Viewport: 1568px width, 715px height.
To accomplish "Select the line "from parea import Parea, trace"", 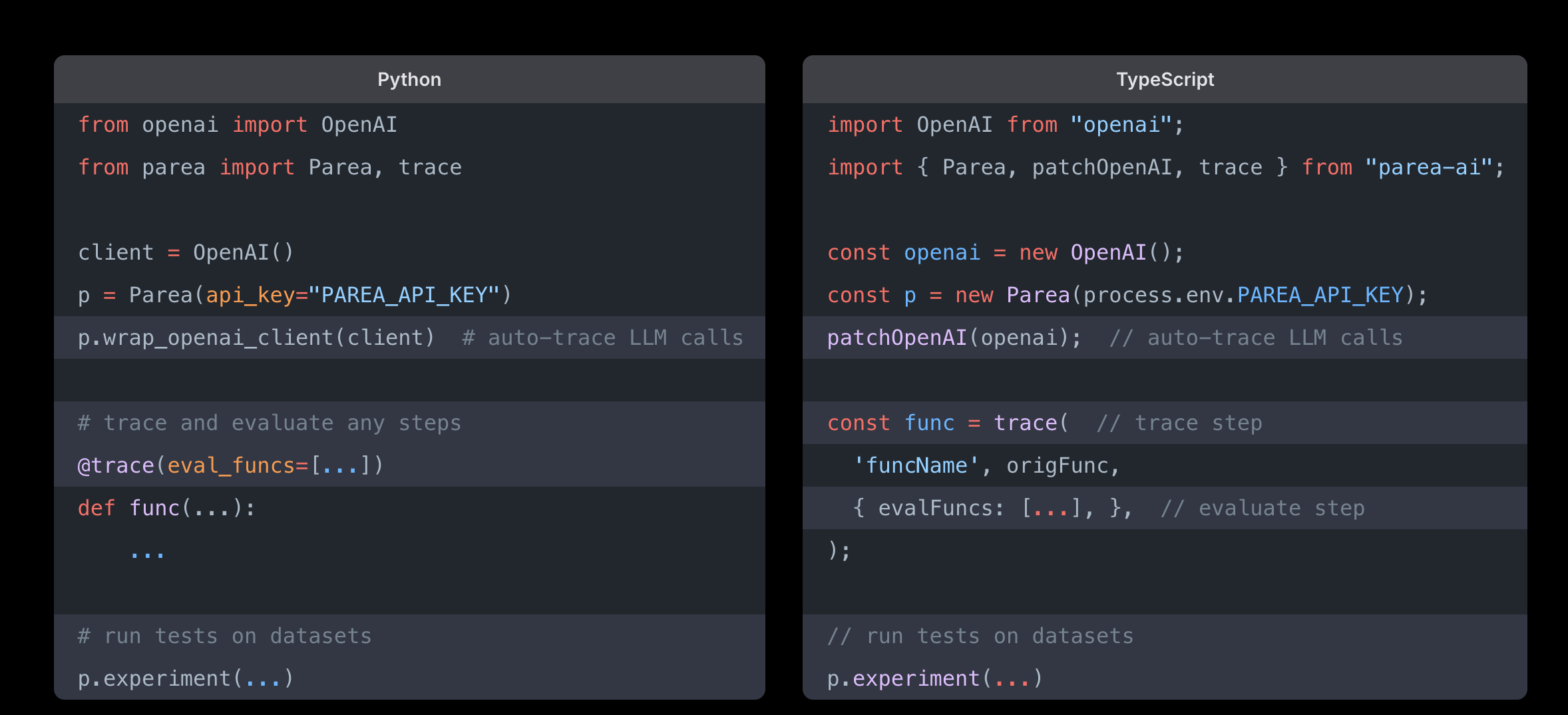I will [270, 167].
